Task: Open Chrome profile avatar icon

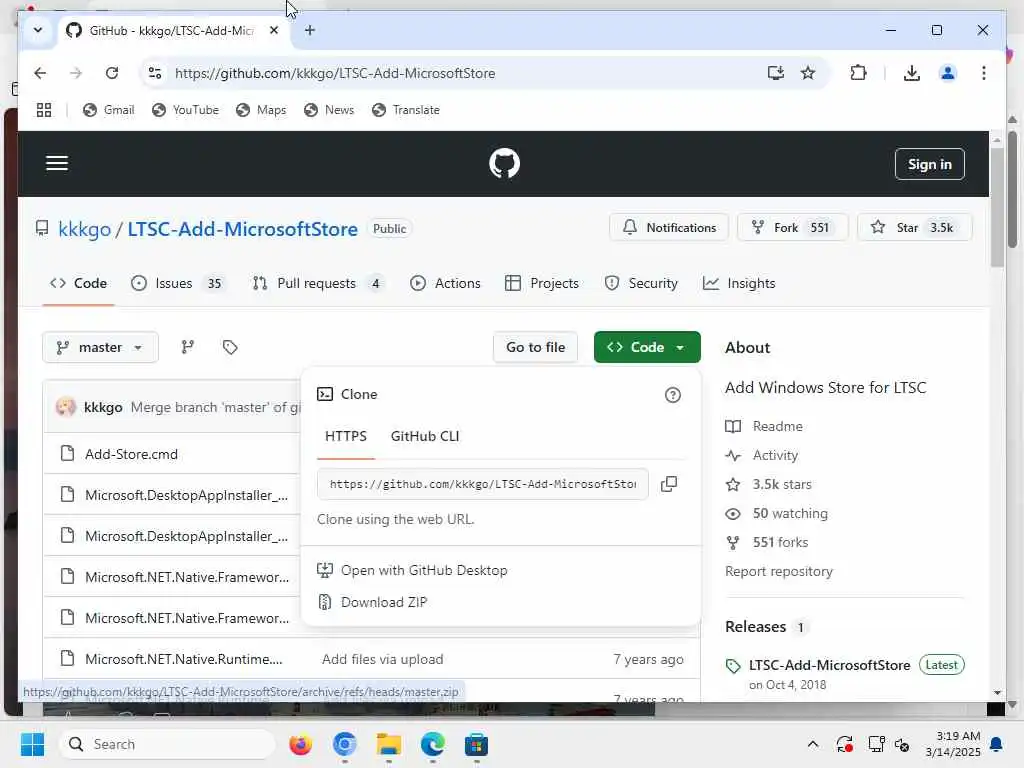Action: [948, 73]
